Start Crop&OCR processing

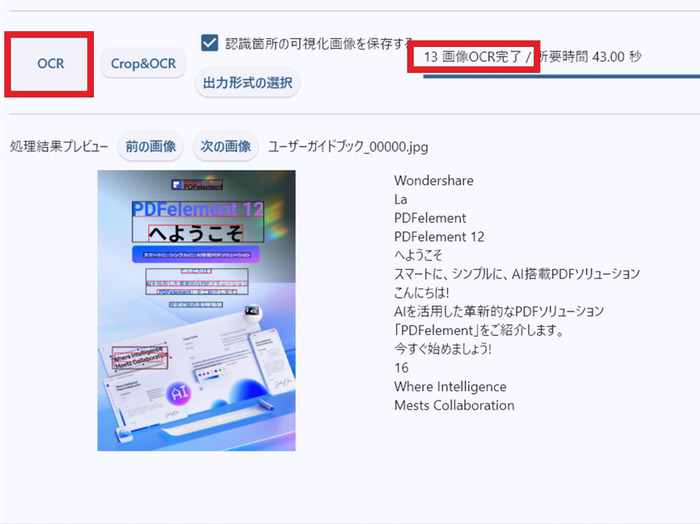pos(143,64)
